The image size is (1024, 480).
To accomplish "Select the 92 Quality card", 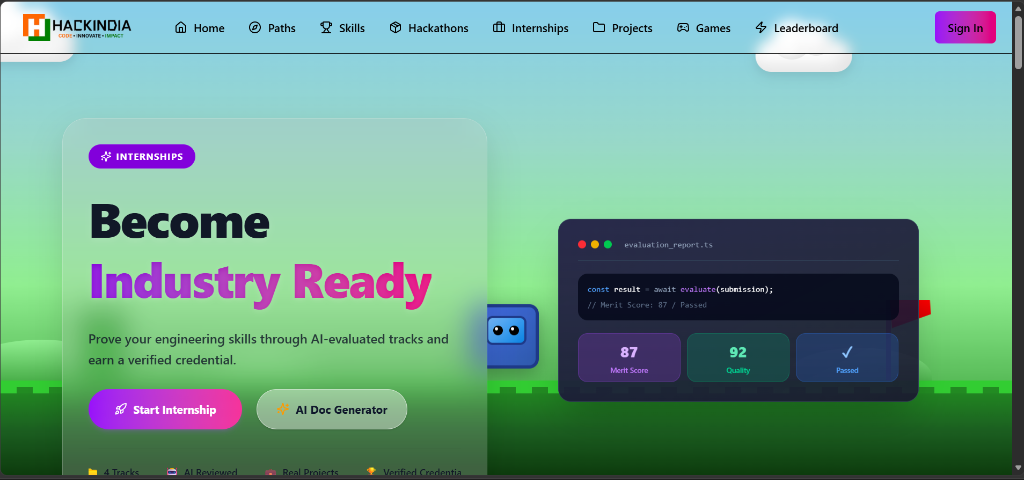I will (x=738, y=357).
